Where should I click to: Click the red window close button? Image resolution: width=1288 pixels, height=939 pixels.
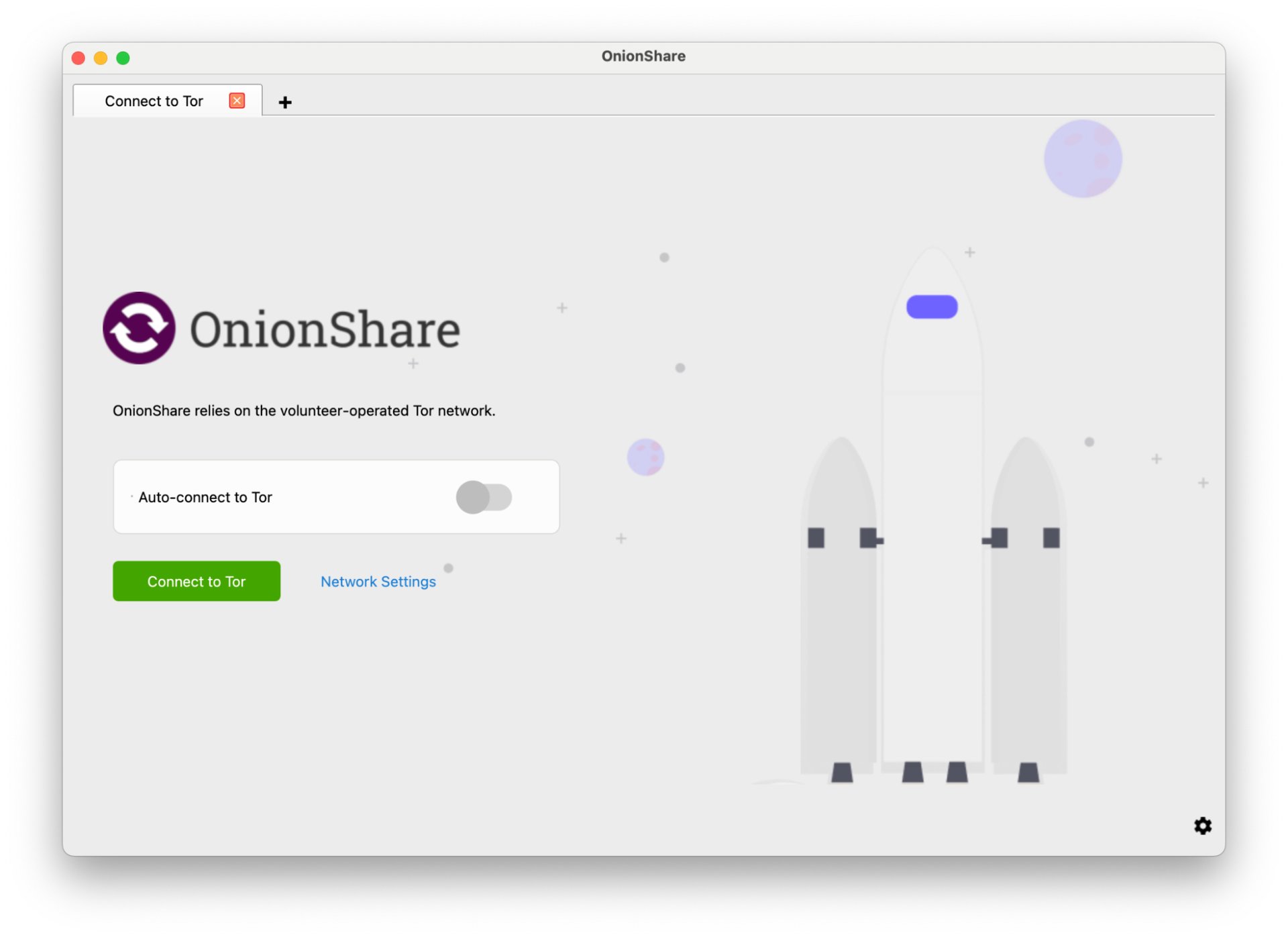[x=78, y=58]
